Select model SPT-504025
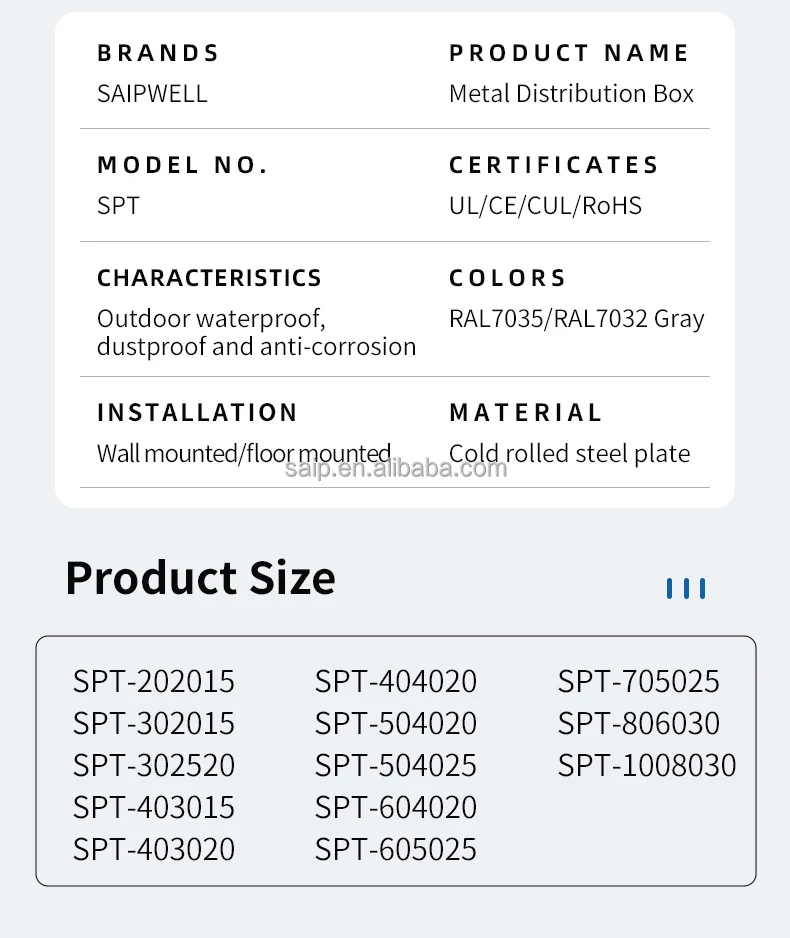Image resolution: width=790 pixels, height=938 pixels. [396, 766]
